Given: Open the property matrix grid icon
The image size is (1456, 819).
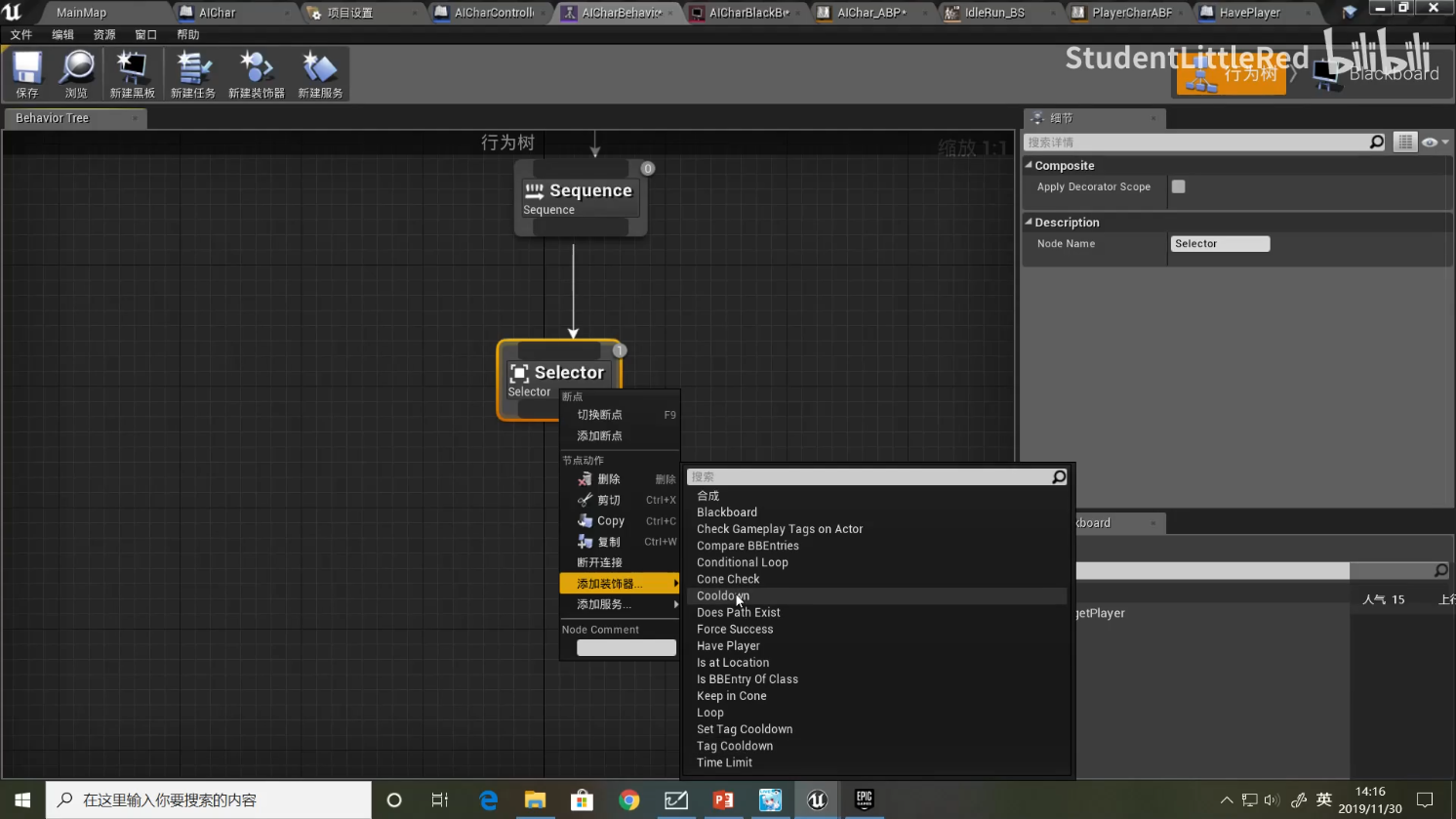Looking at the screenshot, I should pyautogui.click(x=1404, y=143).
